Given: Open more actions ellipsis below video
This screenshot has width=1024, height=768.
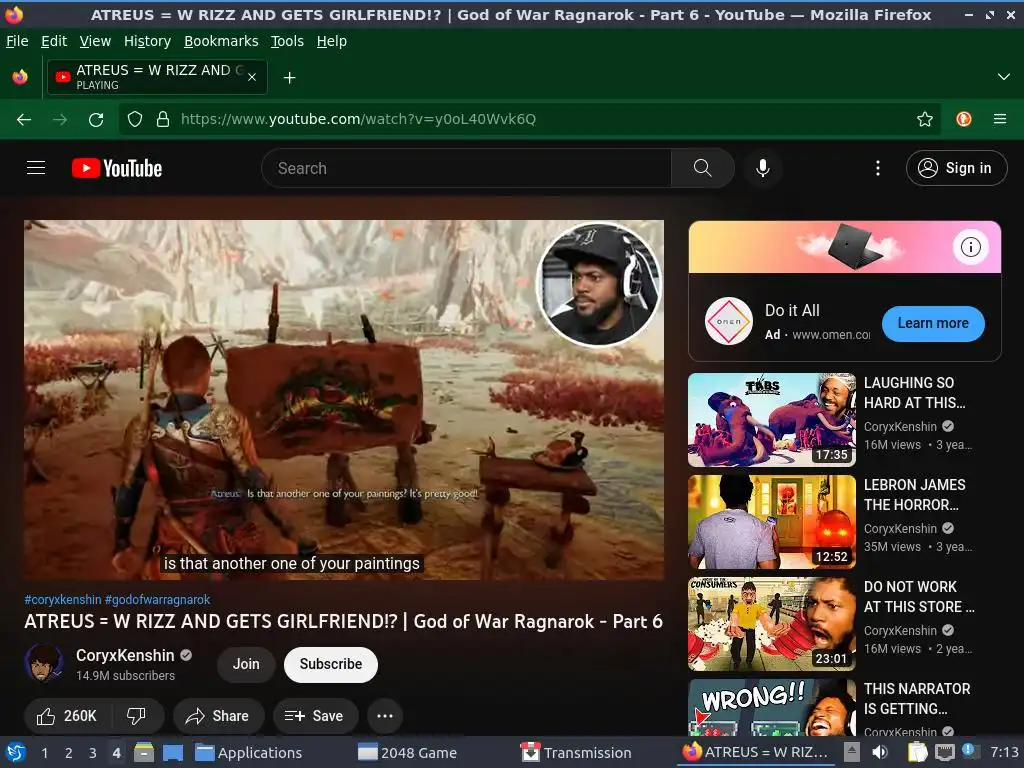Looking at the screenshot, I should click(x=385, y=716).
